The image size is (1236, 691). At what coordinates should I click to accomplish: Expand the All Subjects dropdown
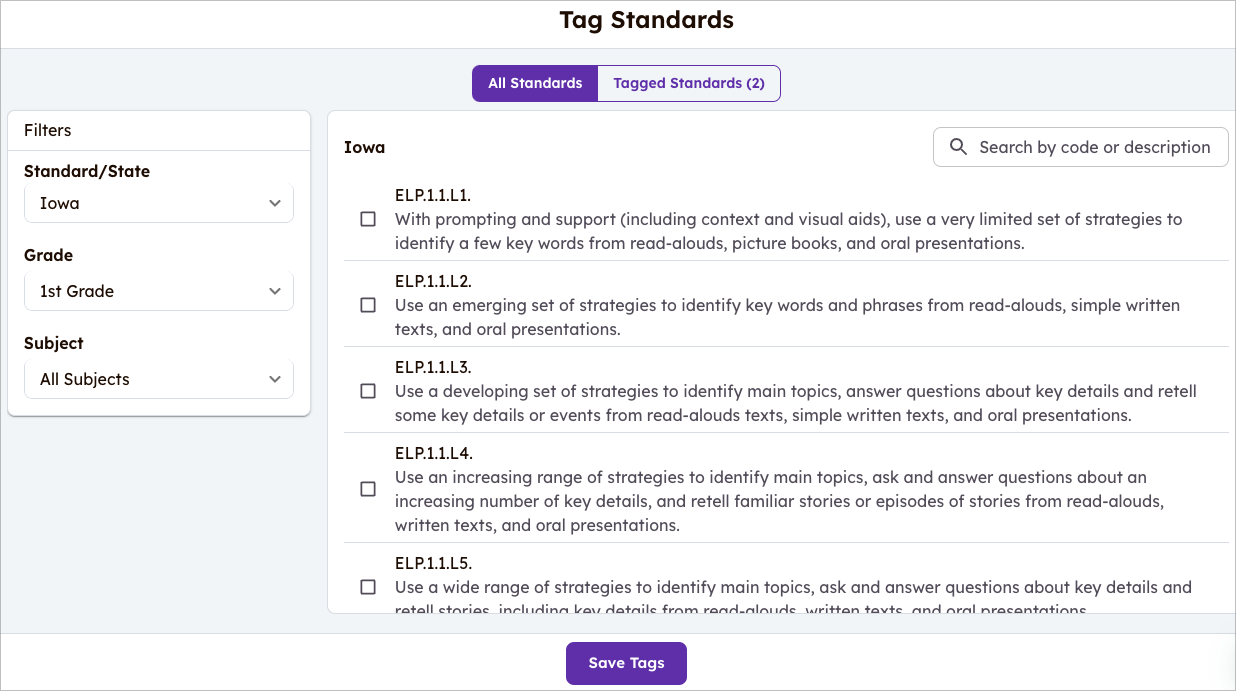point(158,379)
